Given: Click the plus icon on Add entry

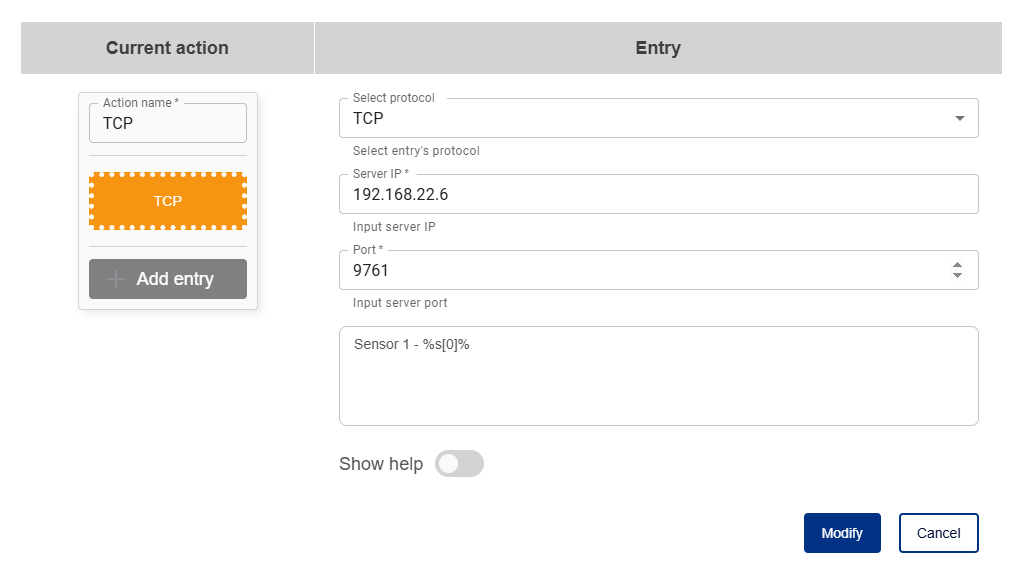Looking at the screenshot, I should (x=116, y=279).
